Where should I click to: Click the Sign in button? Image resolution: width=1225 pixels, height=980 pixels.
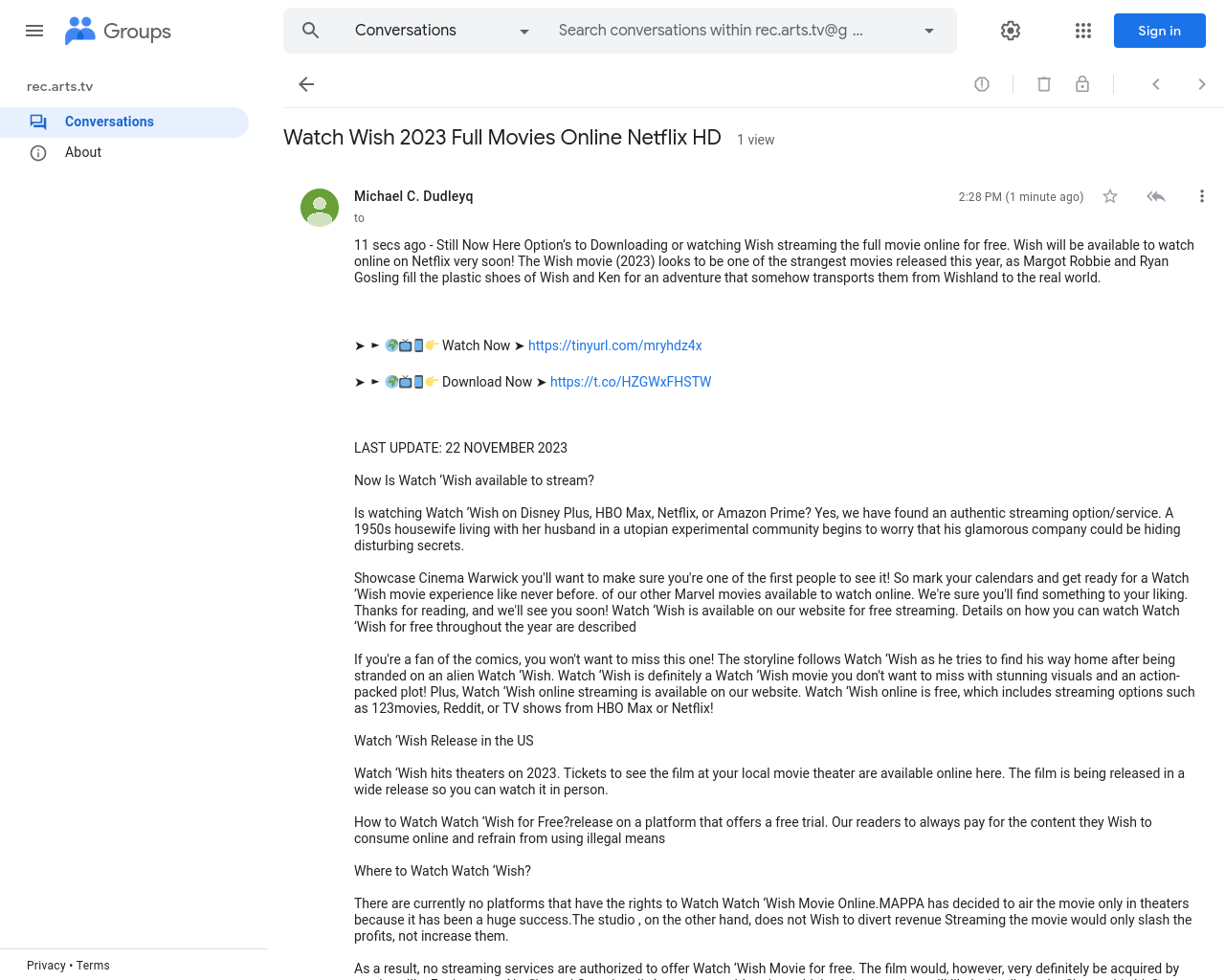coord(1160,31)
